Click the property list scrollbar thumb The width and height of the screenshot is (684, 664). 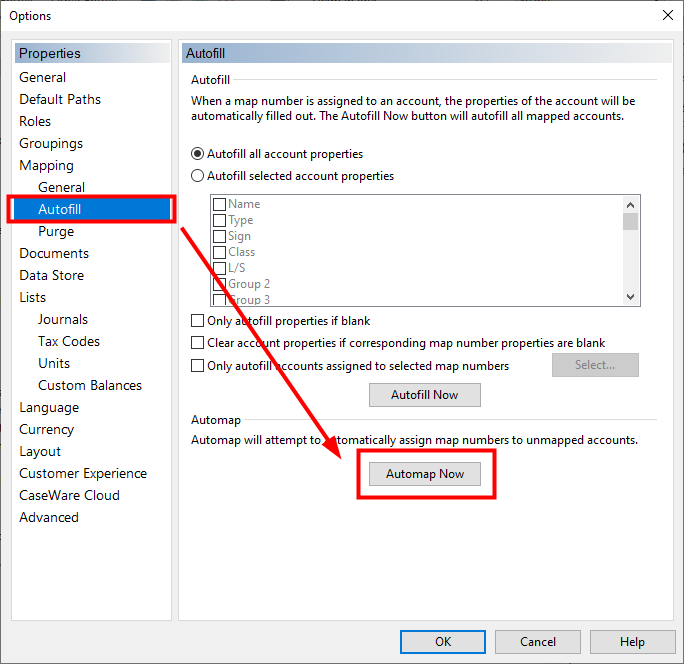point(630,221)
